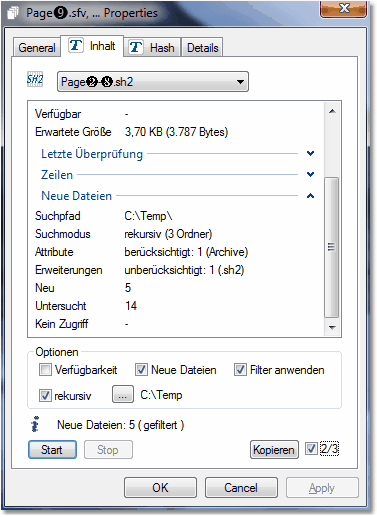Click the T icon on Inhalt tab
This screenshot has height=517, width=377.
click(x=76, y=45)
